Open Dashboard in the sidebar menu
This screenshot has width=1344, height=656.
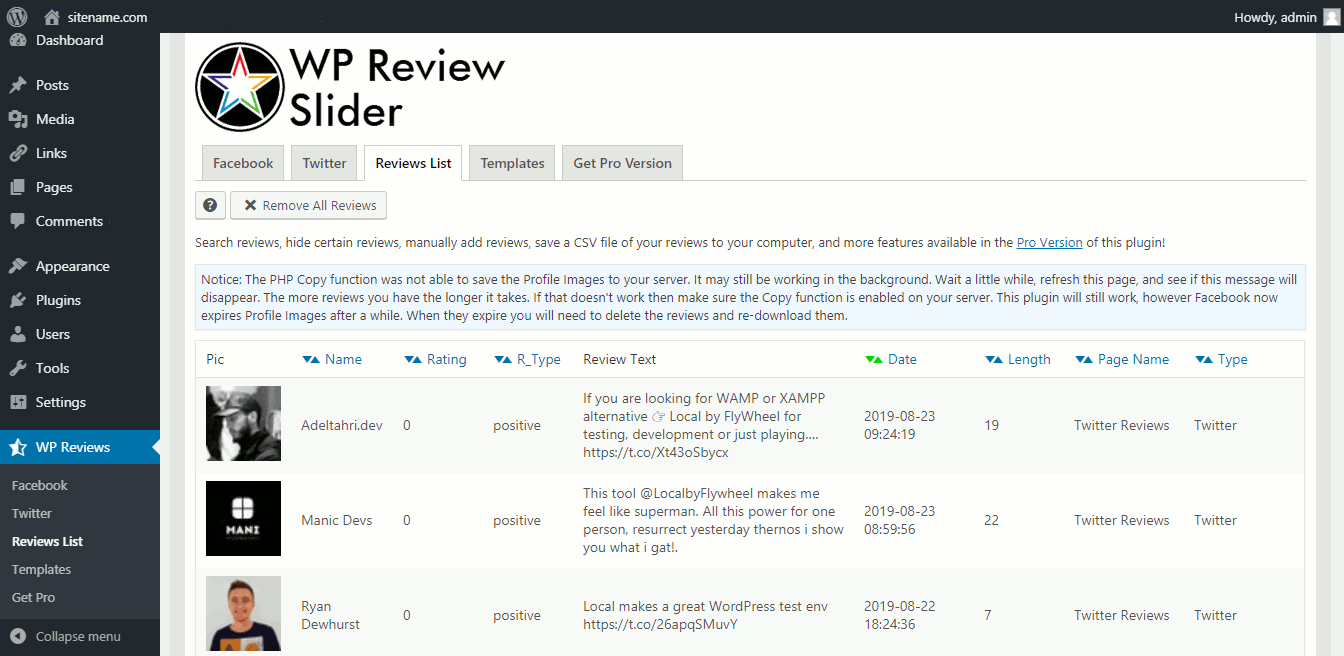(x=69, y=41)
